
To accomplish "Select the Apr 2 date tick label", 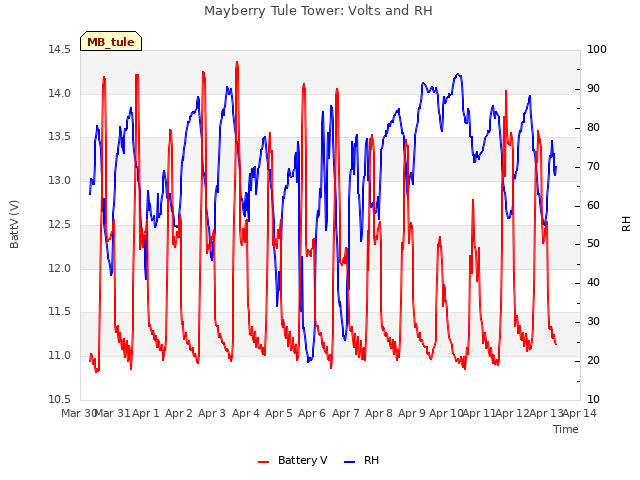I will pos(179,413).
